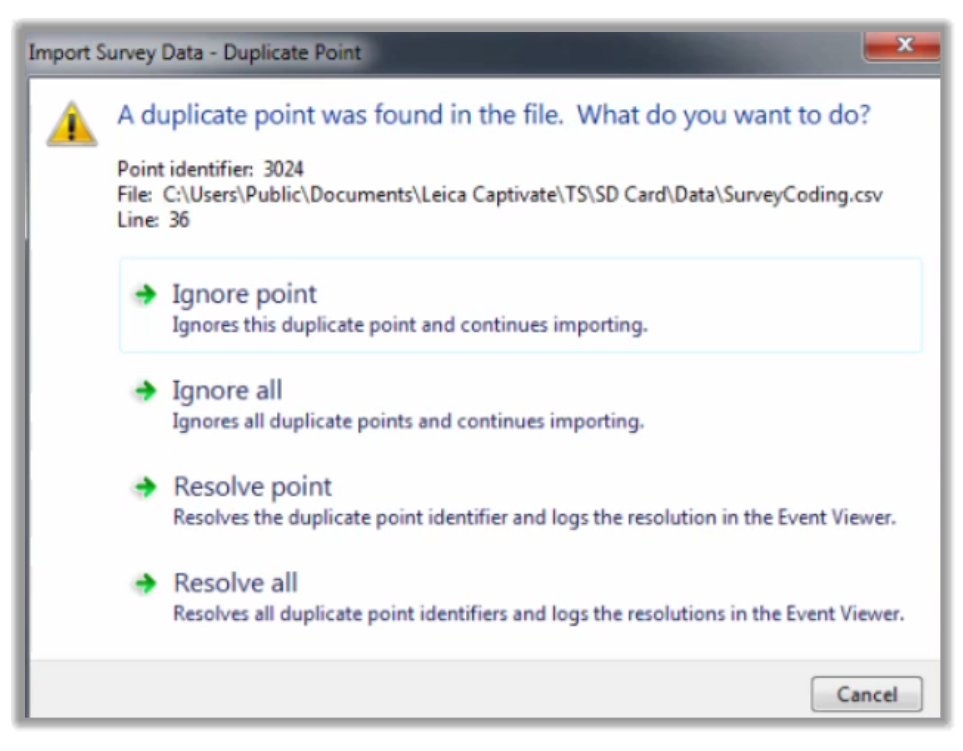This screenshot has height=751, width=963.
Task: Click the Point identifier 3024 text
Action: point(210,169)
